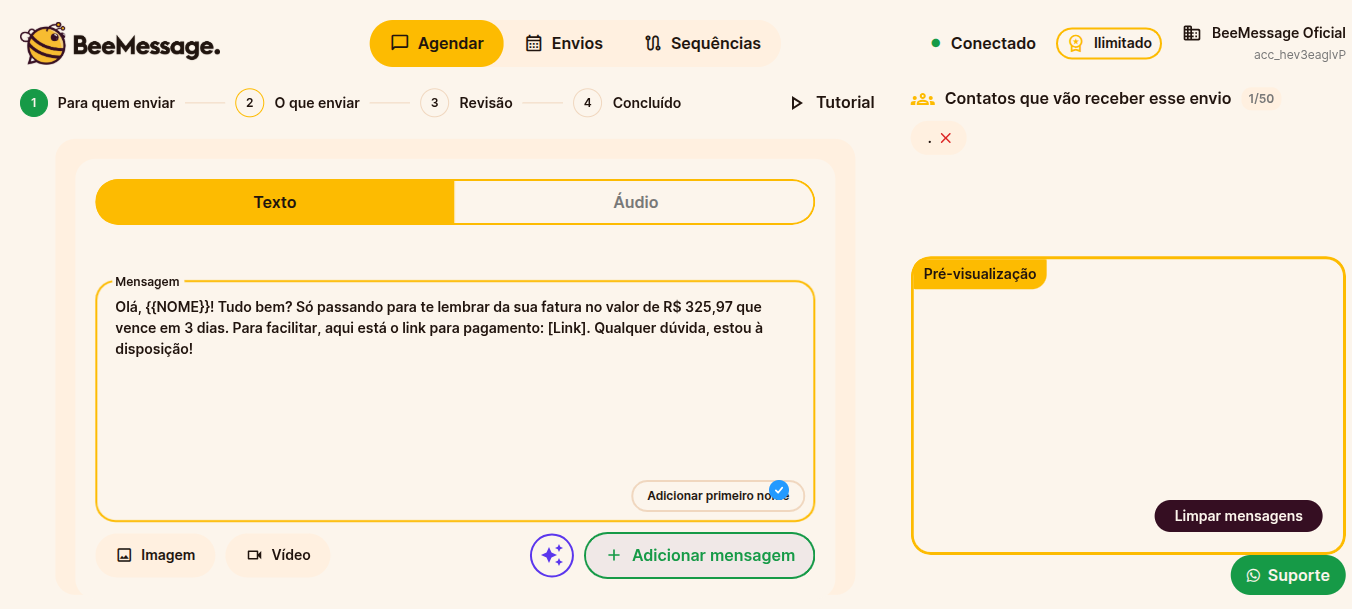Click Adicionar mensagem button
1352x609 pixels.
(699, 555)
